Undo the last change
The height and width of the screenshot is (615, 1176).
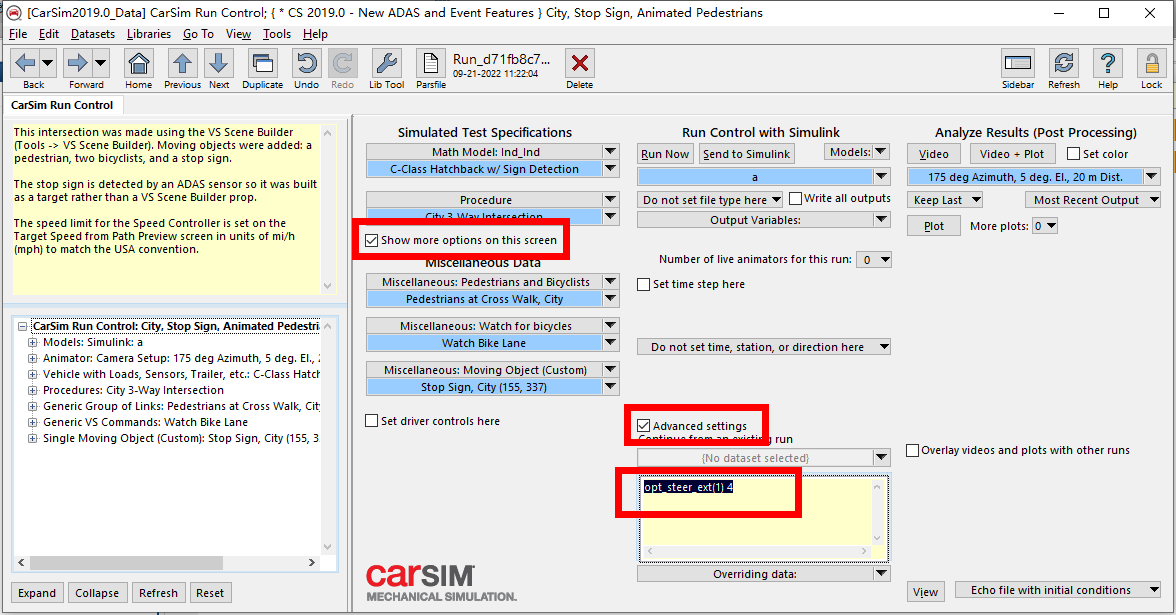point(306,63)
